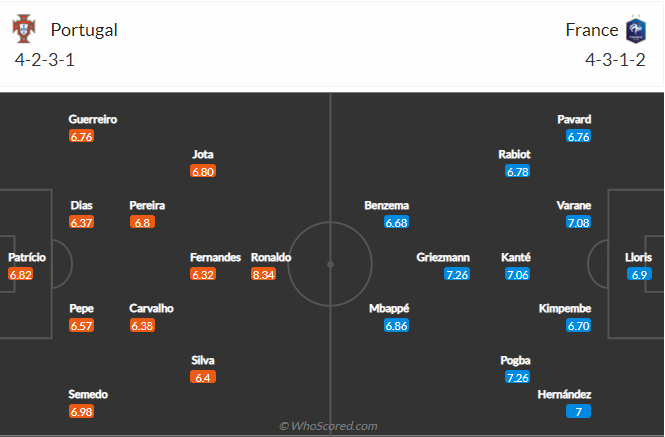
Task: Click Patrício's 6.82 rating badge
Action: point(21,274)
